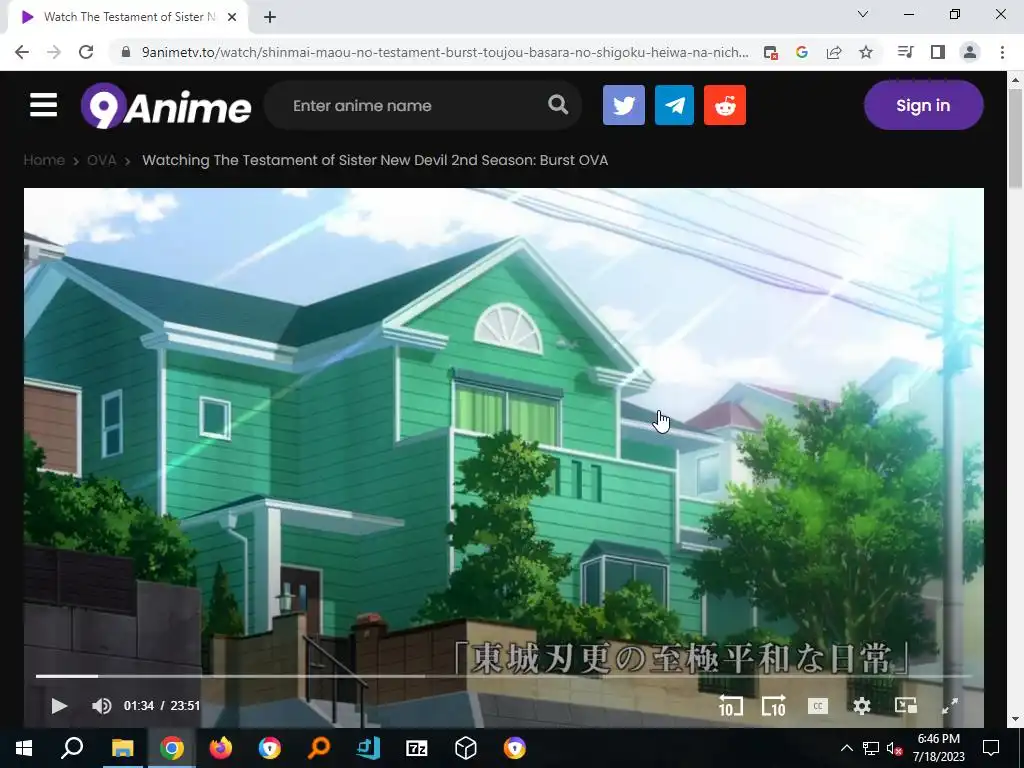Seek on the video progress bar
This screenshot has width=1024, height=768.
click(504, 676)
